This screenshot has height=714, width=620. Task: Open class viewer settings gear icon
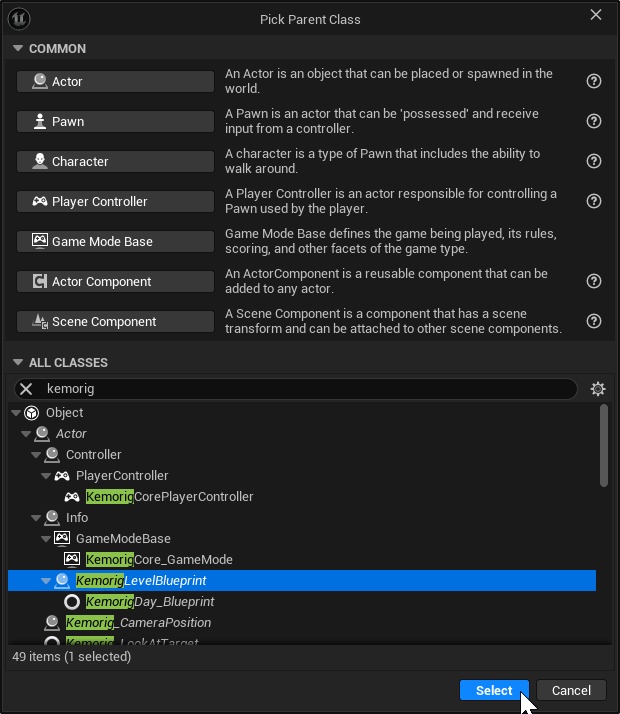click(598, 389)
